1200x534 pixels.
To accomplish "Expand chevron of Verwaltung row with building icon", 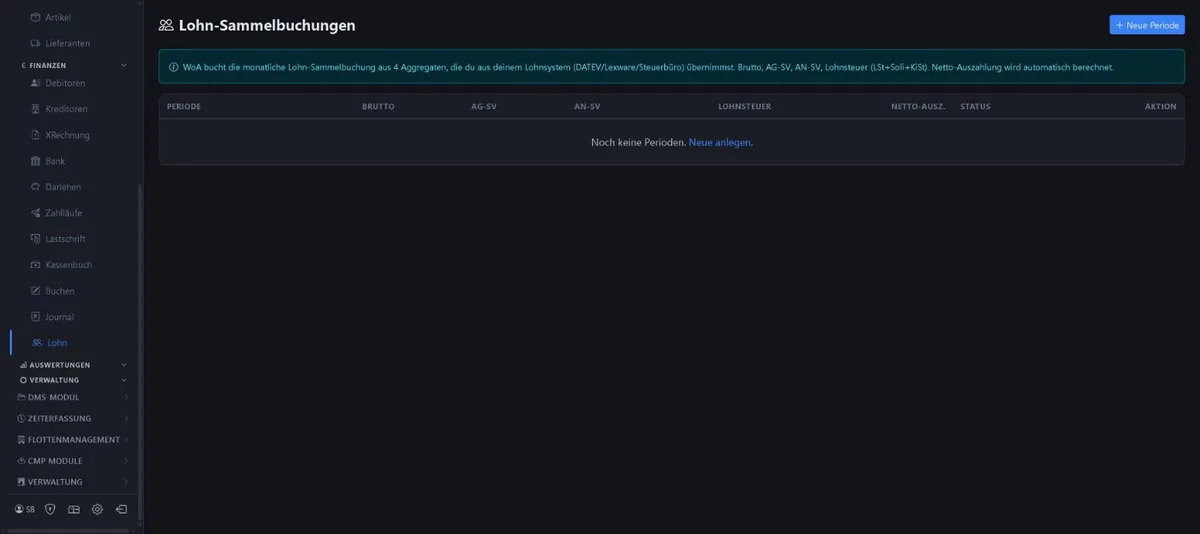I will click(126, 482).
